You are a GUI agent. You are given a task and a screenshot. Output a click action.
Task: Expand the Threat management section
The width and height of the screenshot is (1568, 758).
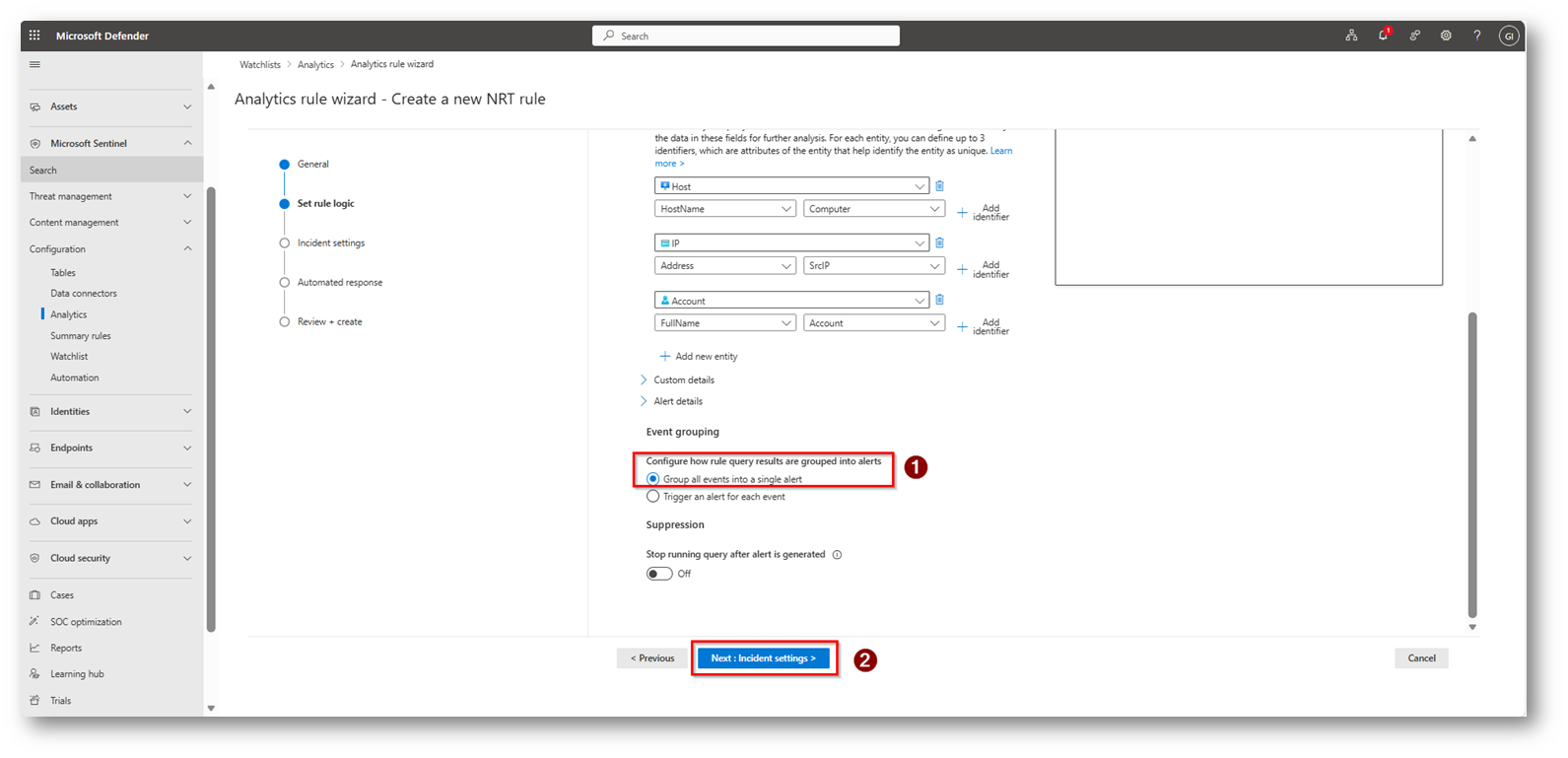[110, 197]
